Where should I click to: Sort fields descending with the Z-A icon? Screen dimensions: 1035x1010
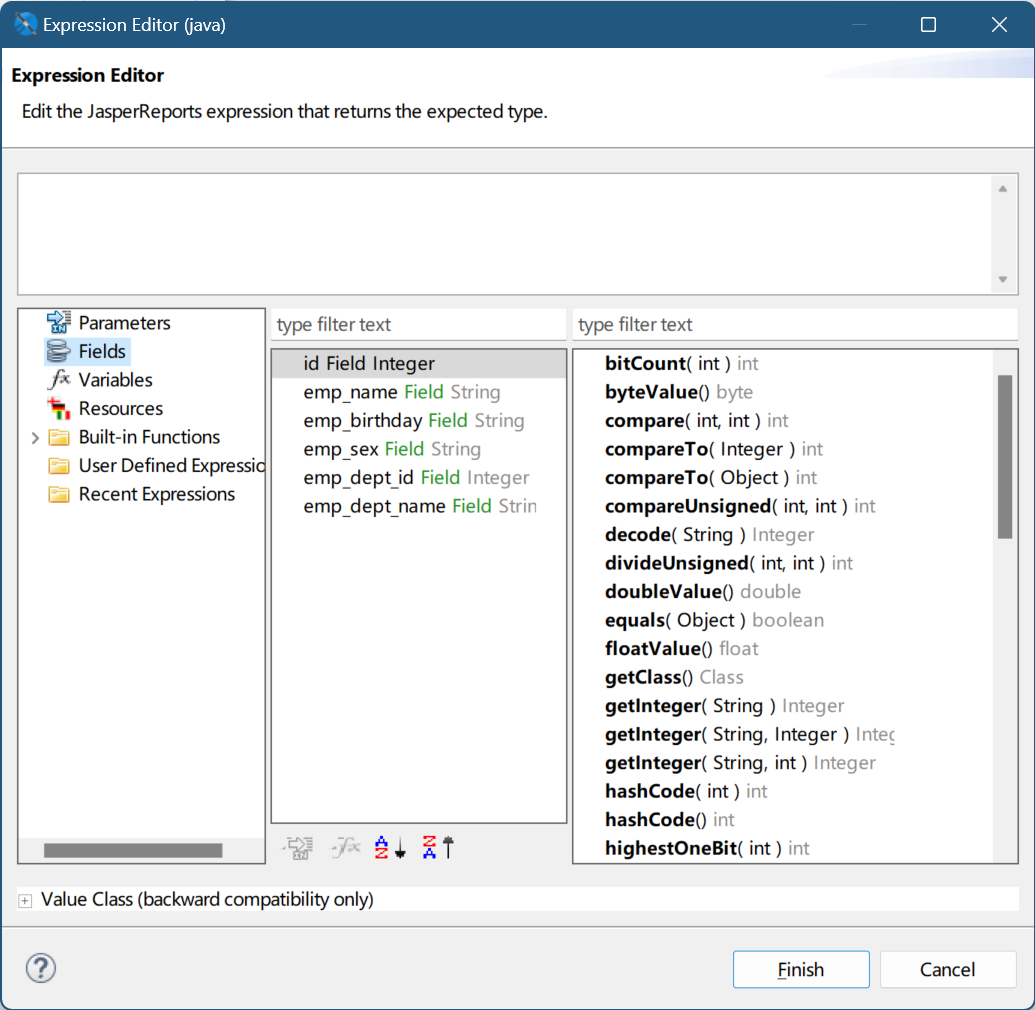tap(438, 848)
